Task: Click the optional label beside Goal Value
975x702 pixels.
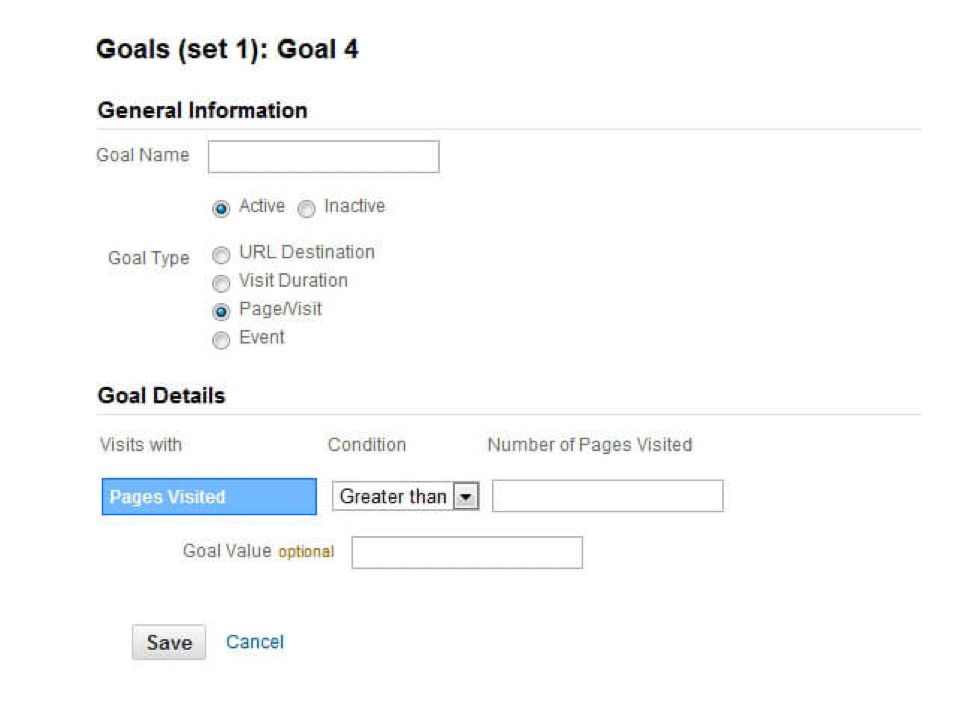Action: point(306,552)
